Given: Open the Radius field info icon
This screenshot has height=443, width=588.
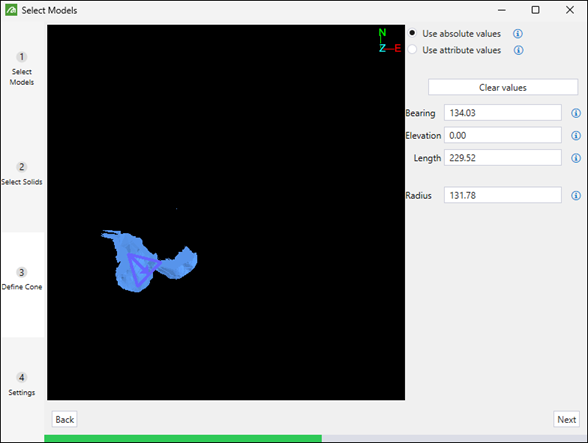Looking at the screenshot, I should tap(576, 195).
